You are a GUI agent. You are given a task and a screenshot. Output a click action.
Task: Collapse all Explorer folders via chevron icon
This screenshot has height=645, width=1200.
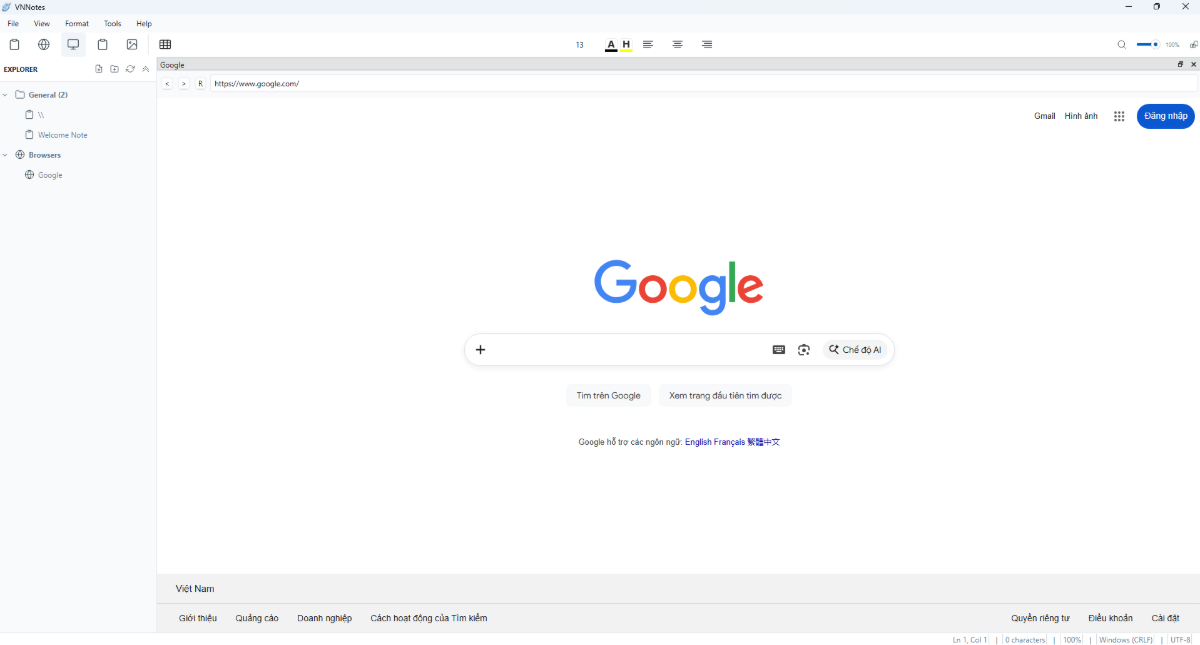click(x=145, y=68)
